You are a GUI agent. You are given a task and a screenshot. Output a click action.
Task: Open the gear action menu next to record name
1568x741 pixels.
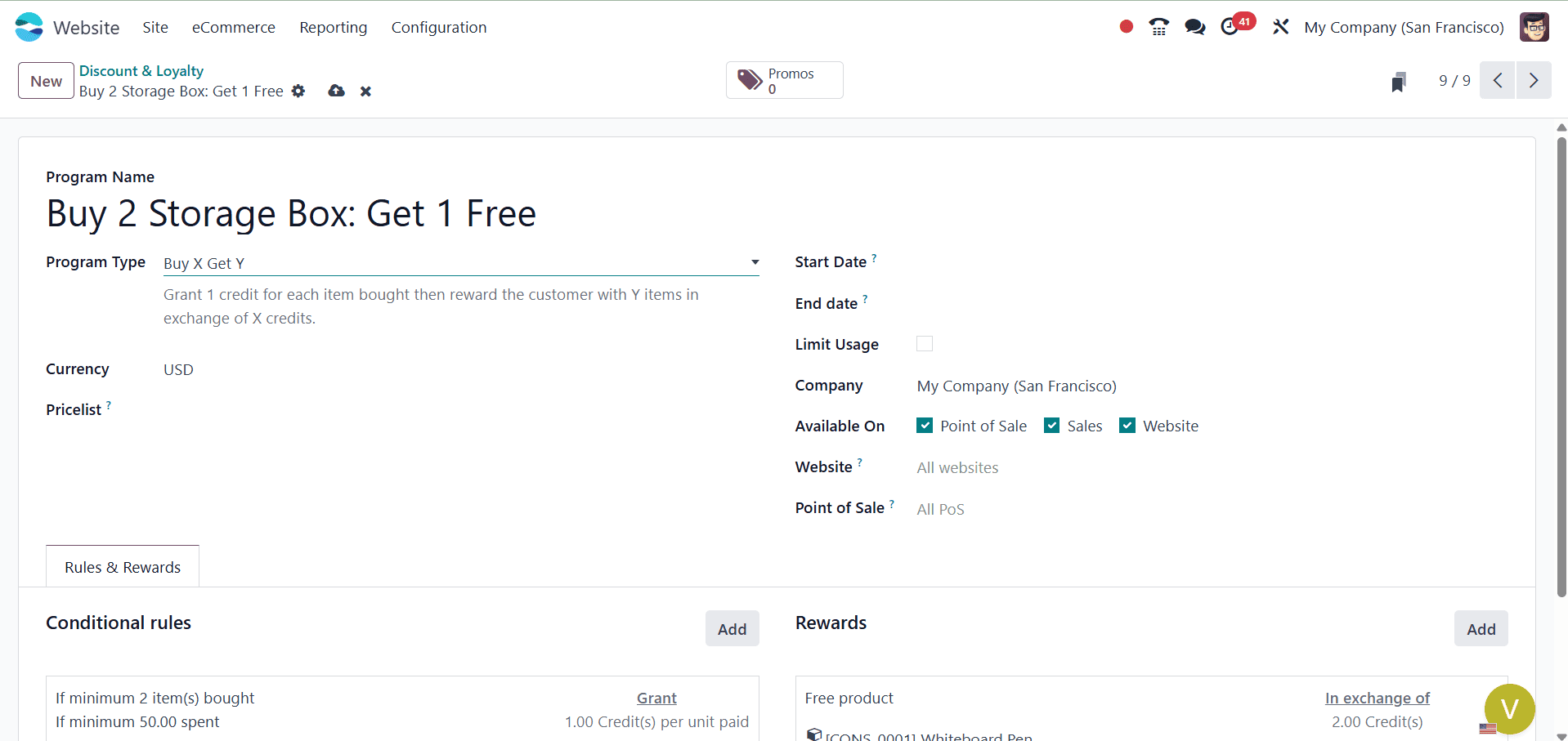[298, 91]
